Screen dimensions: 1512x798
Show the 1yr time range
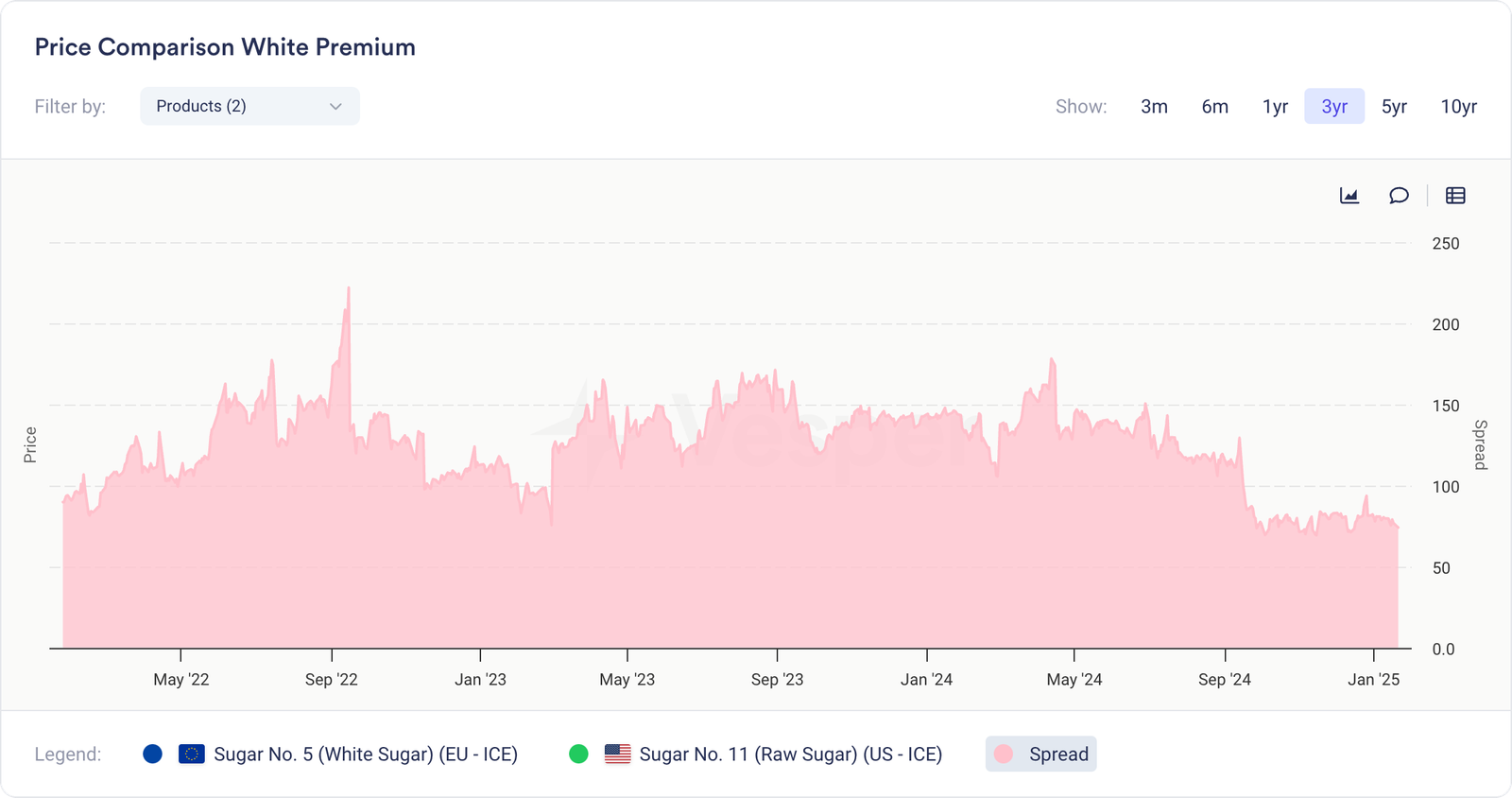1275,107
